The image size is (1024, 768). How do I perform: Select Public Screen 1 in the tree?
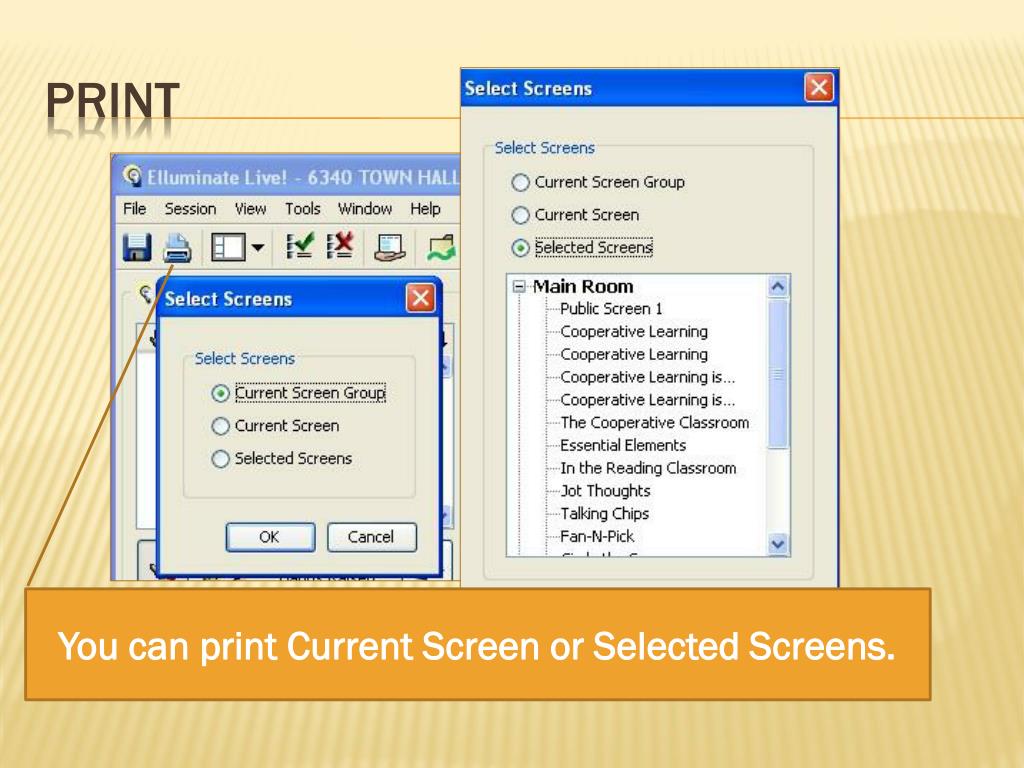coord(611,308)
